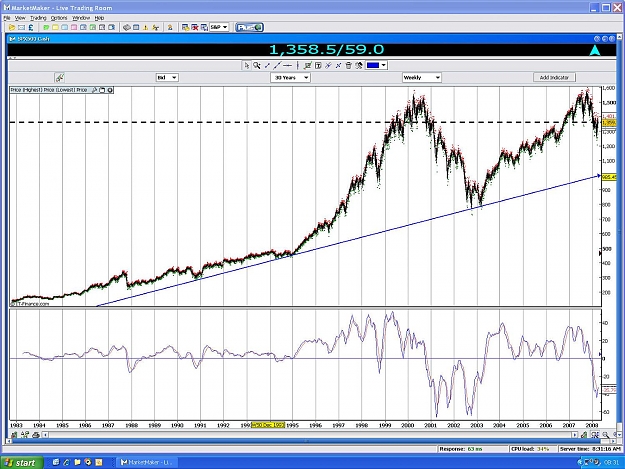Expand the color dropdown arrow
The image size is (625, 469).
click(x=383, y=65)
